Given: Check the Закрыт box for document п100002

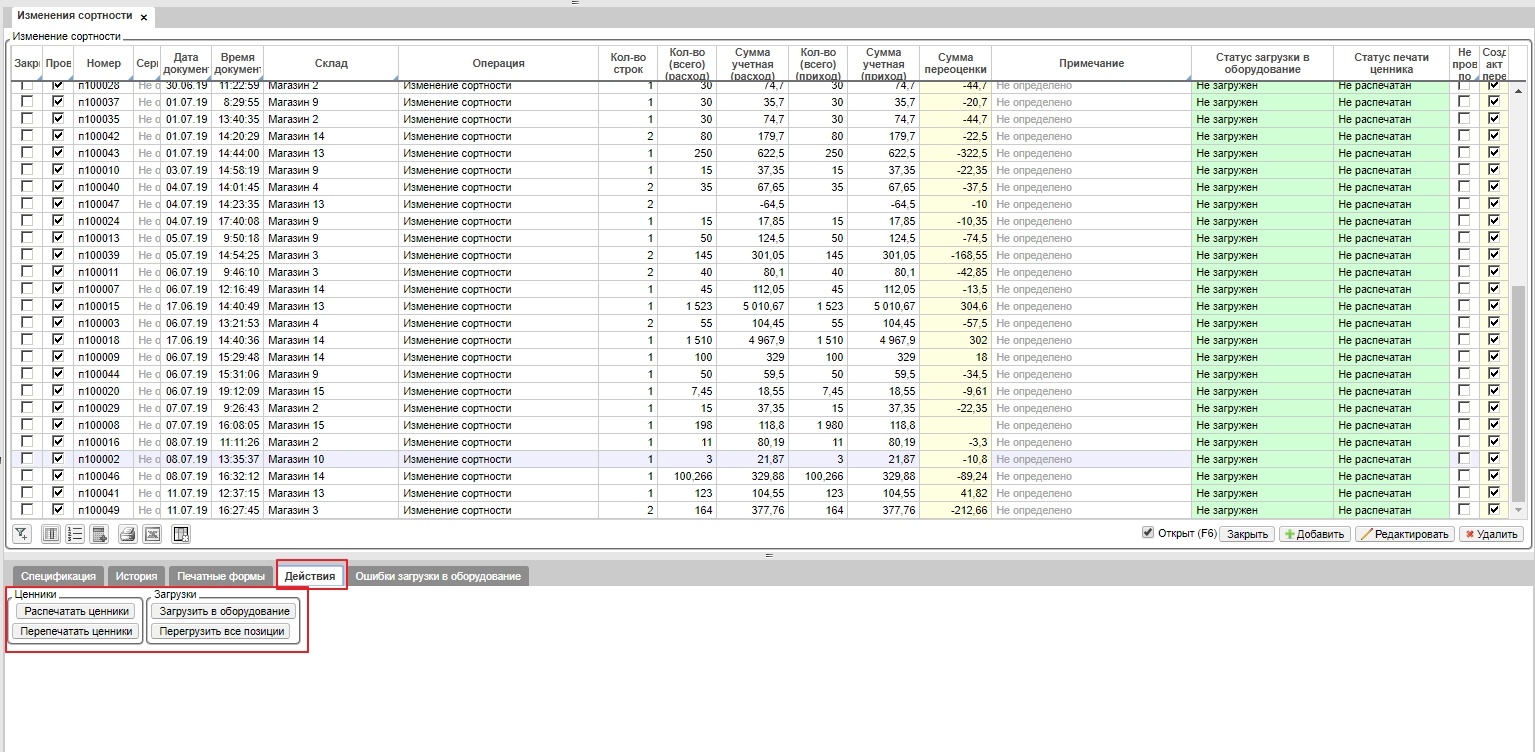Looking at the screenshot, I should point(27,459).
